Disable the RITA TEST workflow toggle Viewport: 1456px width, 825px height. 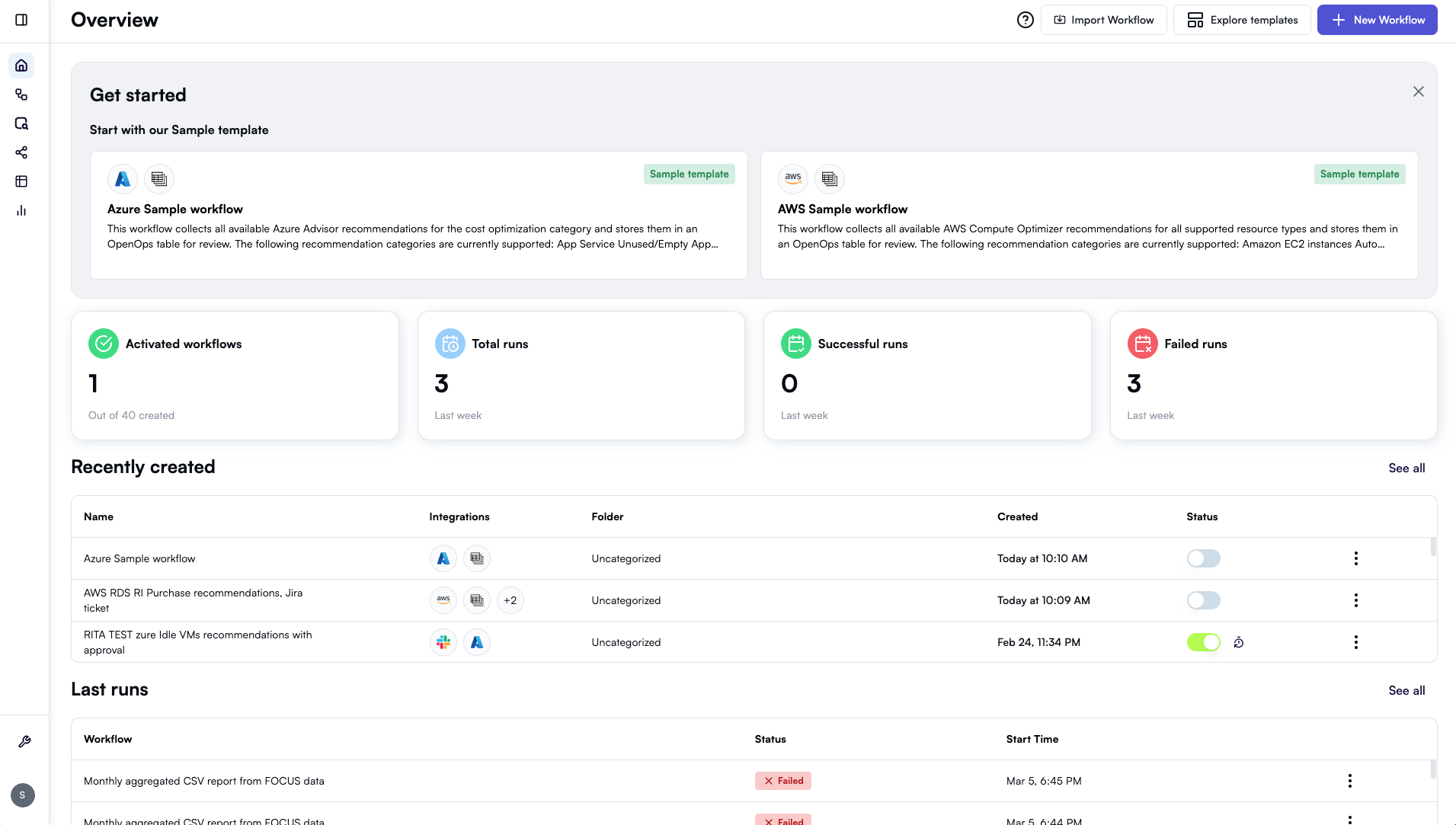1204,642
